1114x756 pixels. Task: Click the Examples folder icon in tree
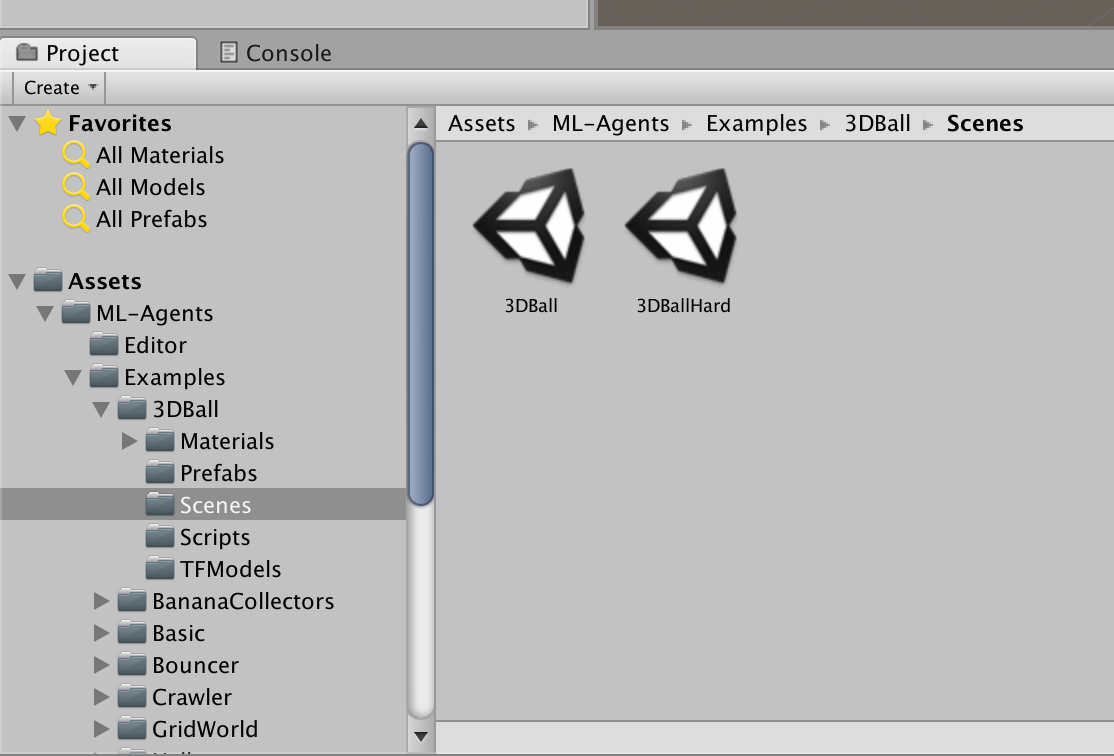[104, 376]
